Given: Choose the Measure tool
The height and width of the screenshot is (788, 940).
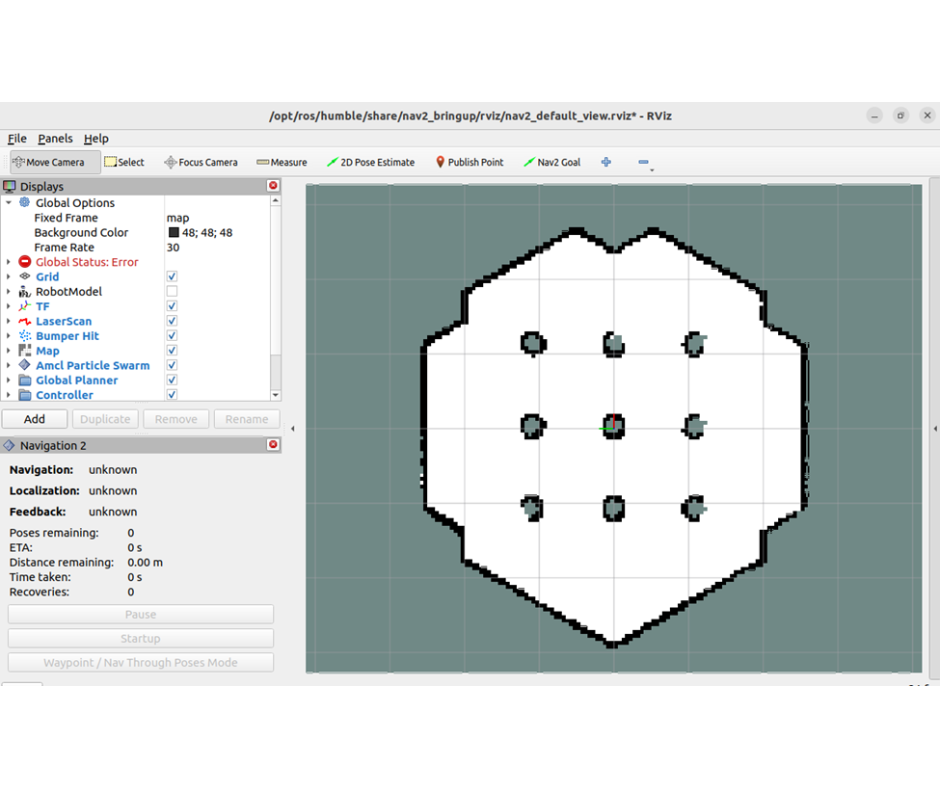Looking at the screenshot, I should [282, 162].
